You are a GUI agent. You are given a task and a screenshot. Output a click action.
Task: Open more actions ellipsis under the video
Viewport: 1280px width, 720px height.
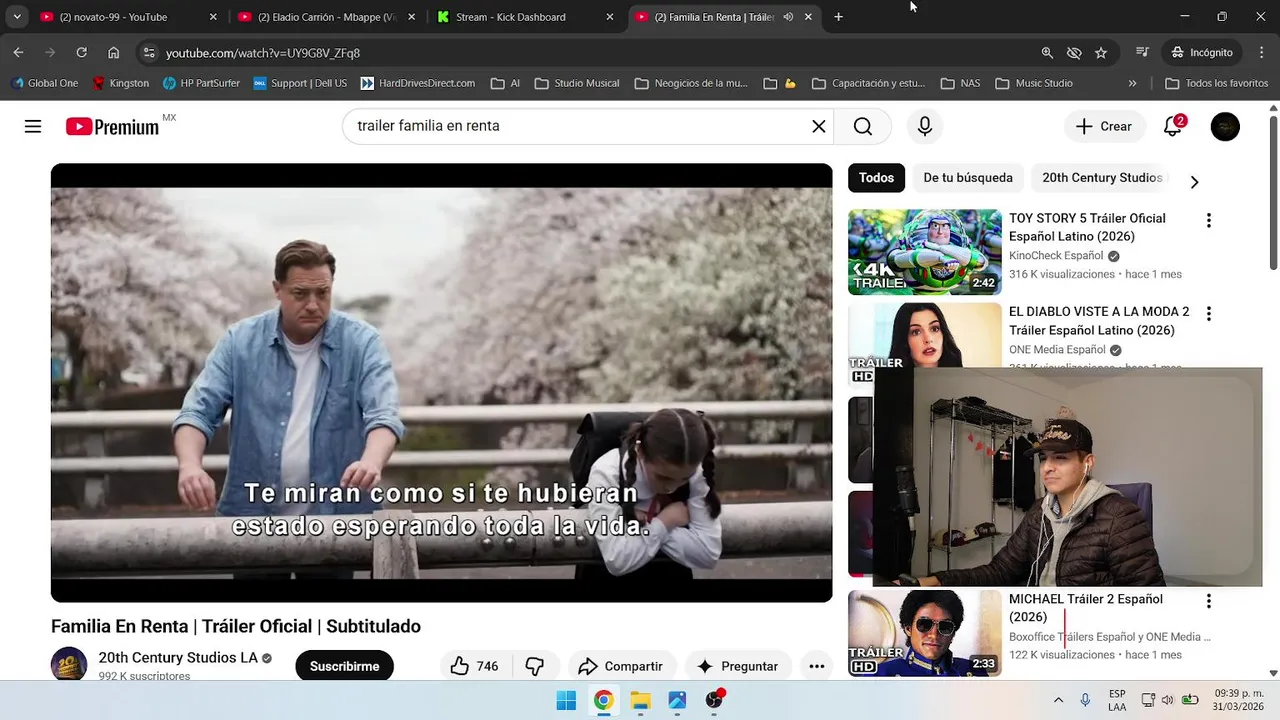816,666
